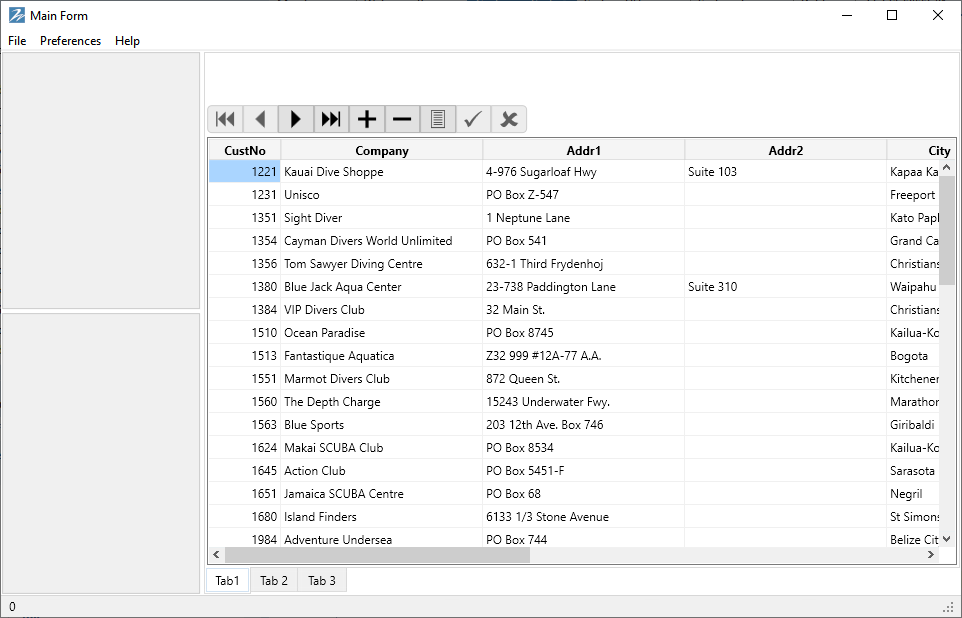This screenshot has height=618, width=962.
Task: Select the Unisco company cell
Action: click(382, 195)
